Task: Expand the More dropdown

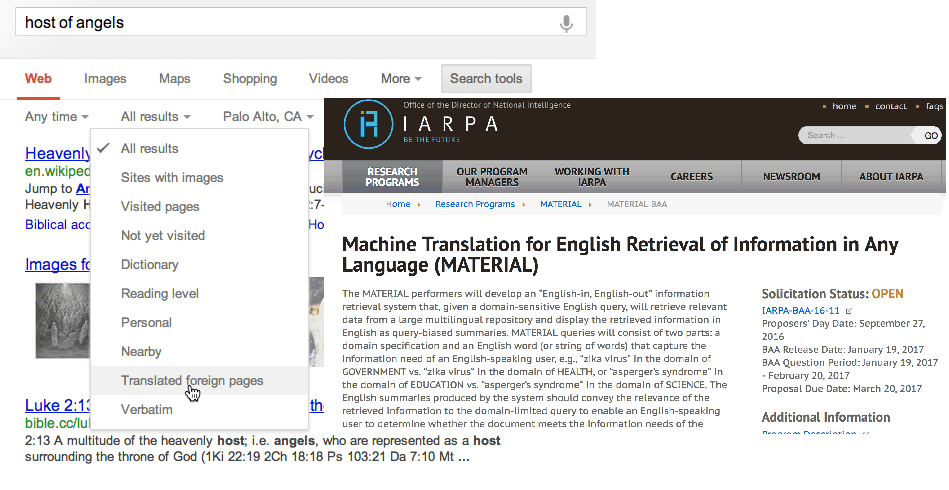Action: coord(401,79)
